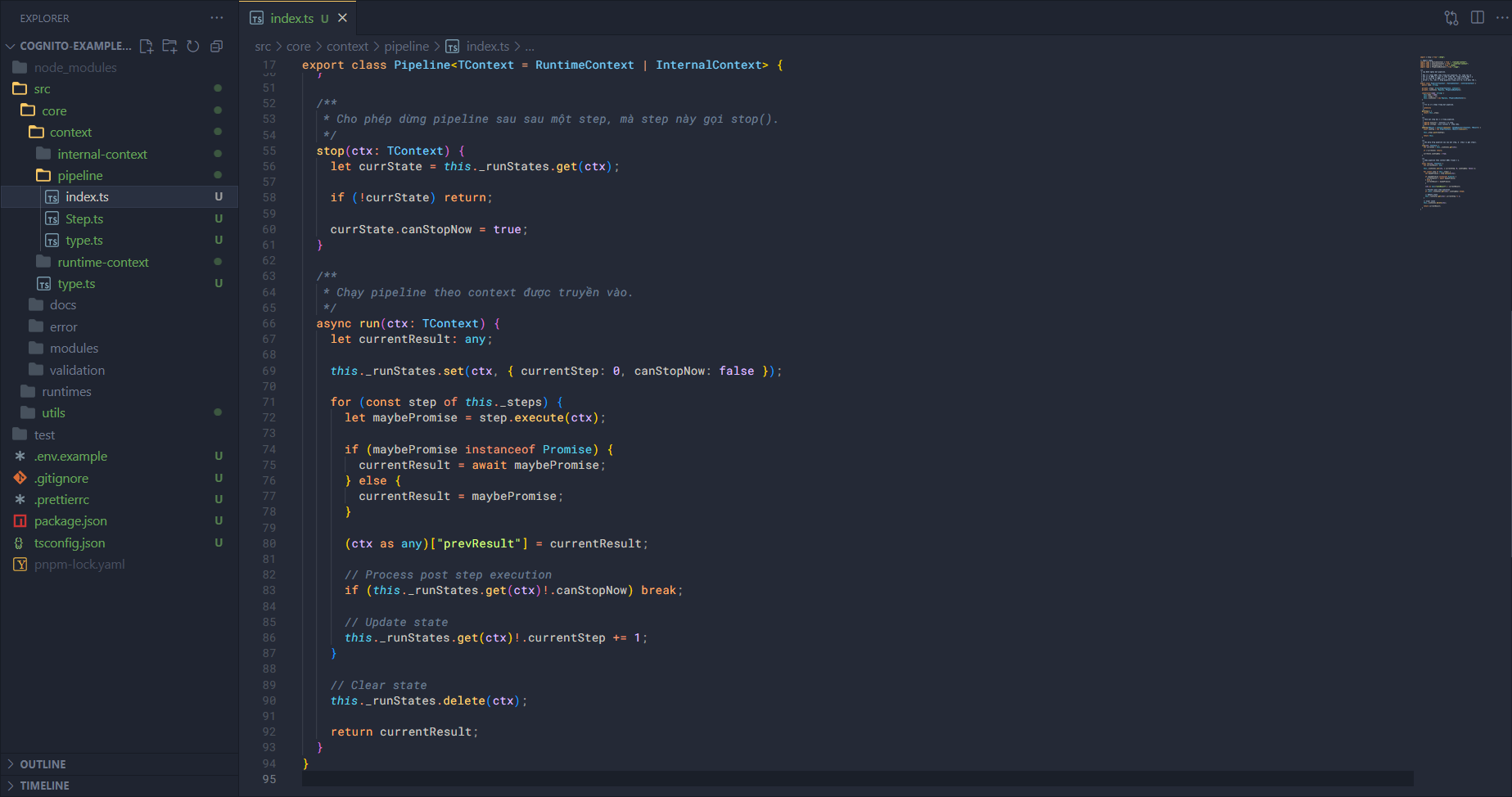Click the pipeline breadcrumb segment
The width and height of the screenshot is (1512, 797).
pos(406,47)
